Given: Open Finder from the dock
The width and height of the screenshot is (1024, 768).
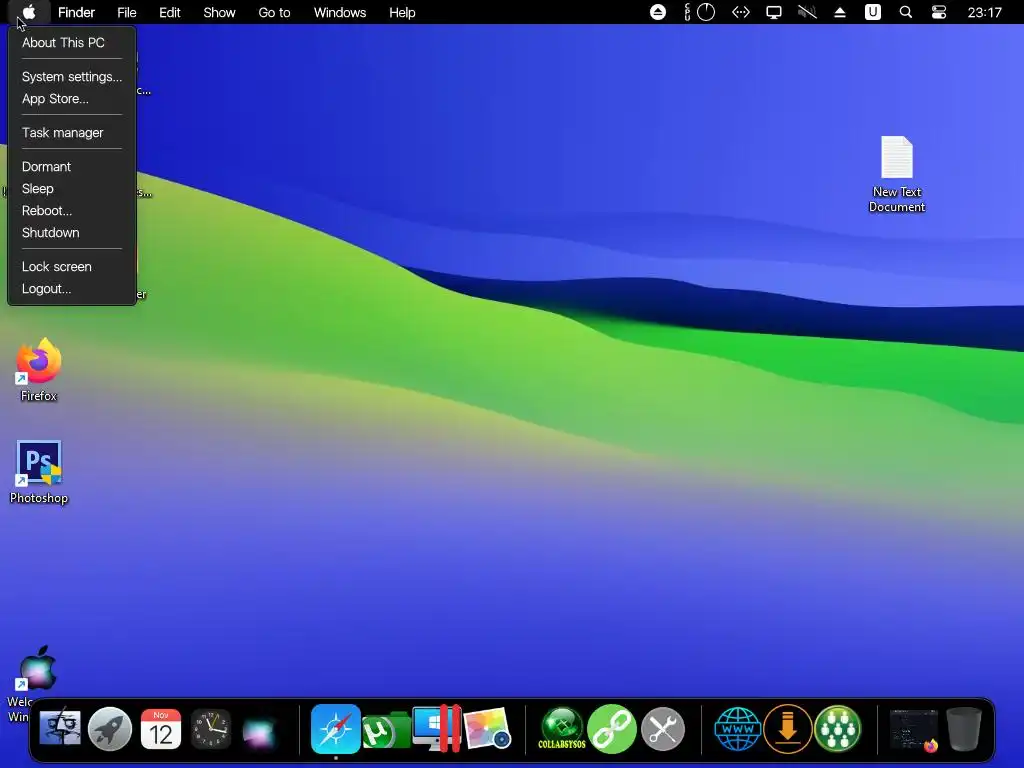Looking at the screenshot, I should point(60,728).
